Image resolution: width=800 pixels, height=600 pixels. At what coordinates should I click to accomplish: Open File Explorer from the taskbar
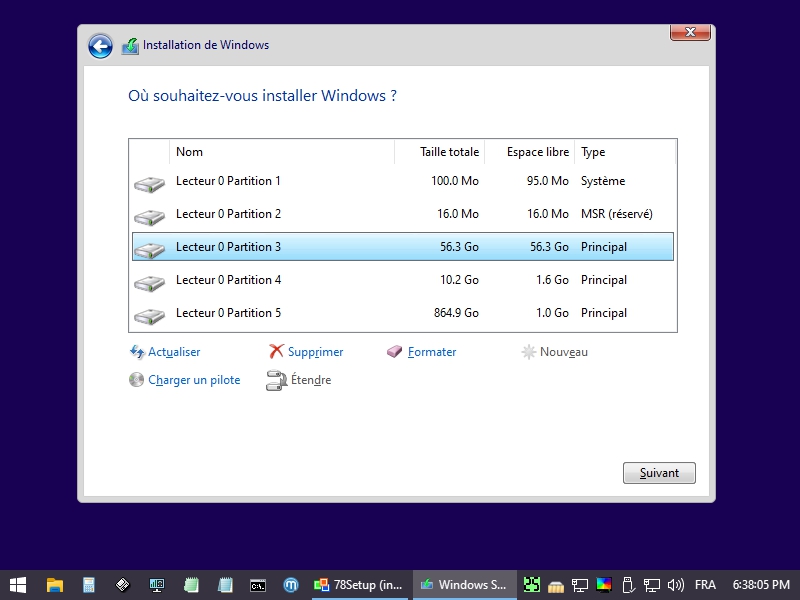pos(55,585)
